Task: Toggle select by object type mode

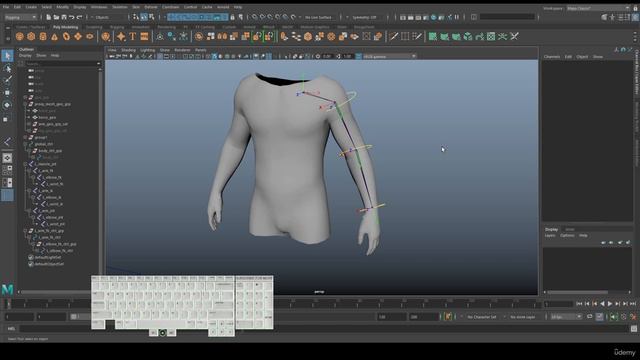Action: (x=144, y=17)
